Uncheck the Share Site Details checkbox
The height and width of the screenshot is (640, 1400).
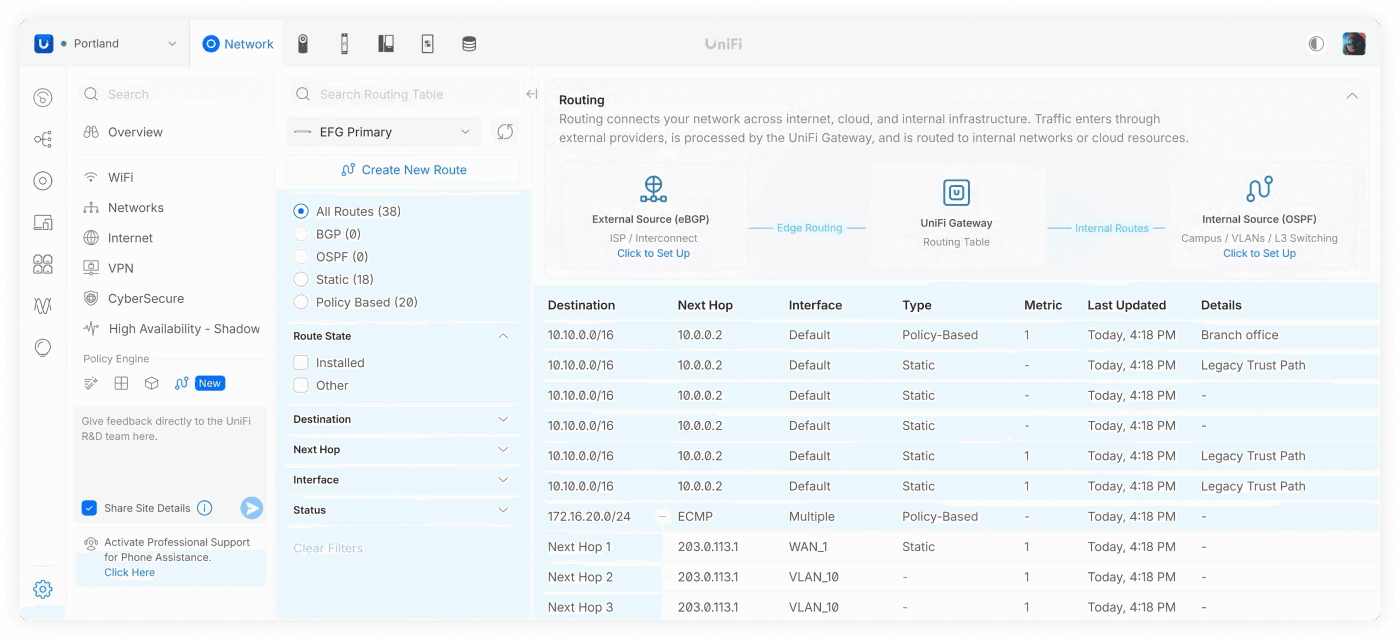[90, 508]
